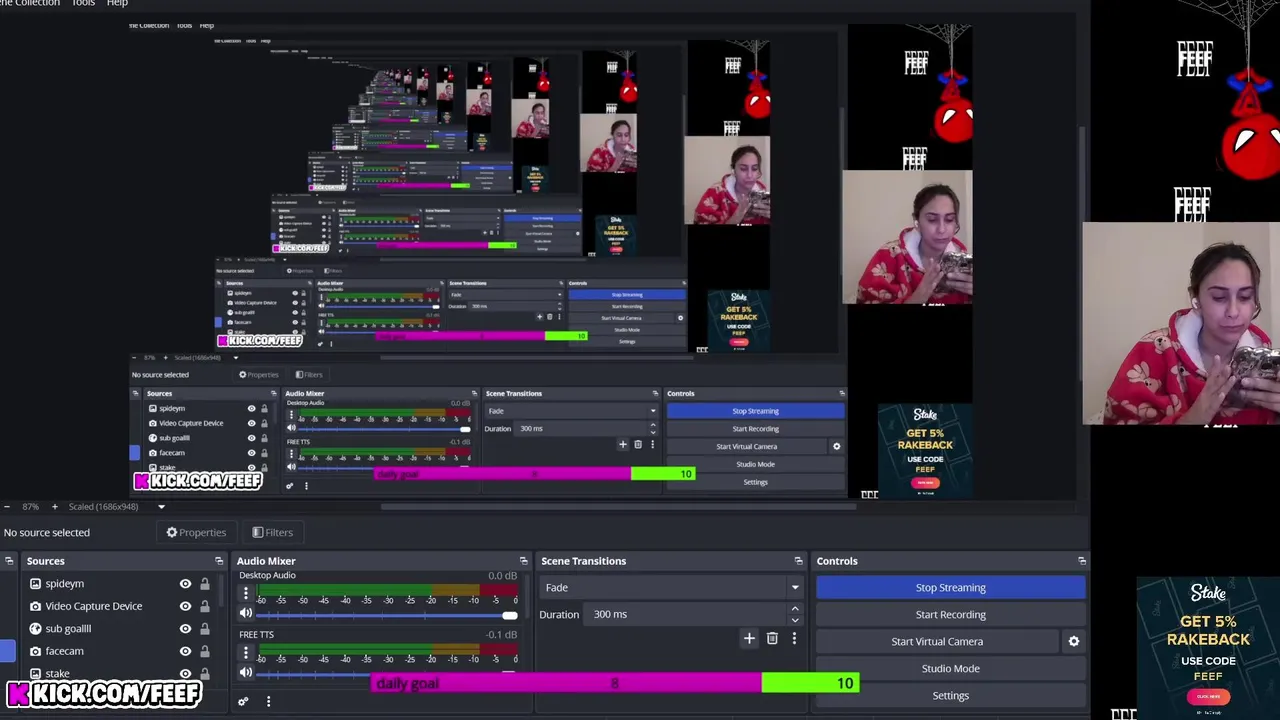Increase transition duration with up arrow

[795, 609]
